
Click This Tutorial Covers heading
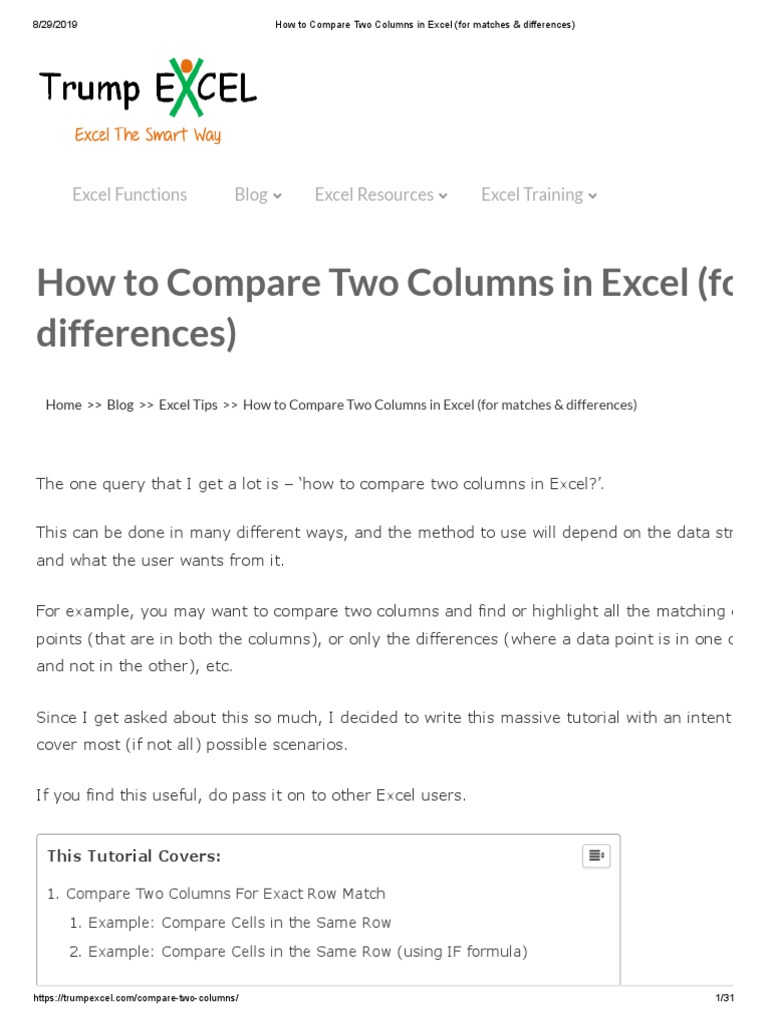pyautogui.click(x=134, y=856)
